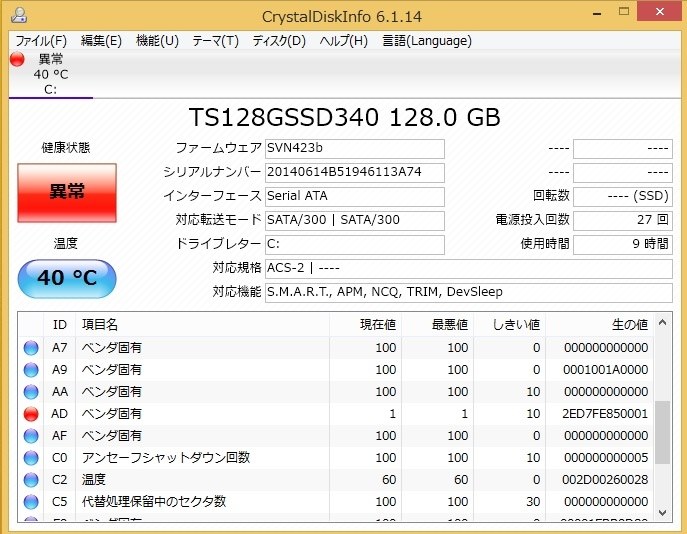Click the 最悪値 column header
Image resolution: width=687 pixels, height=534 pixels.
tap(437, 325)
